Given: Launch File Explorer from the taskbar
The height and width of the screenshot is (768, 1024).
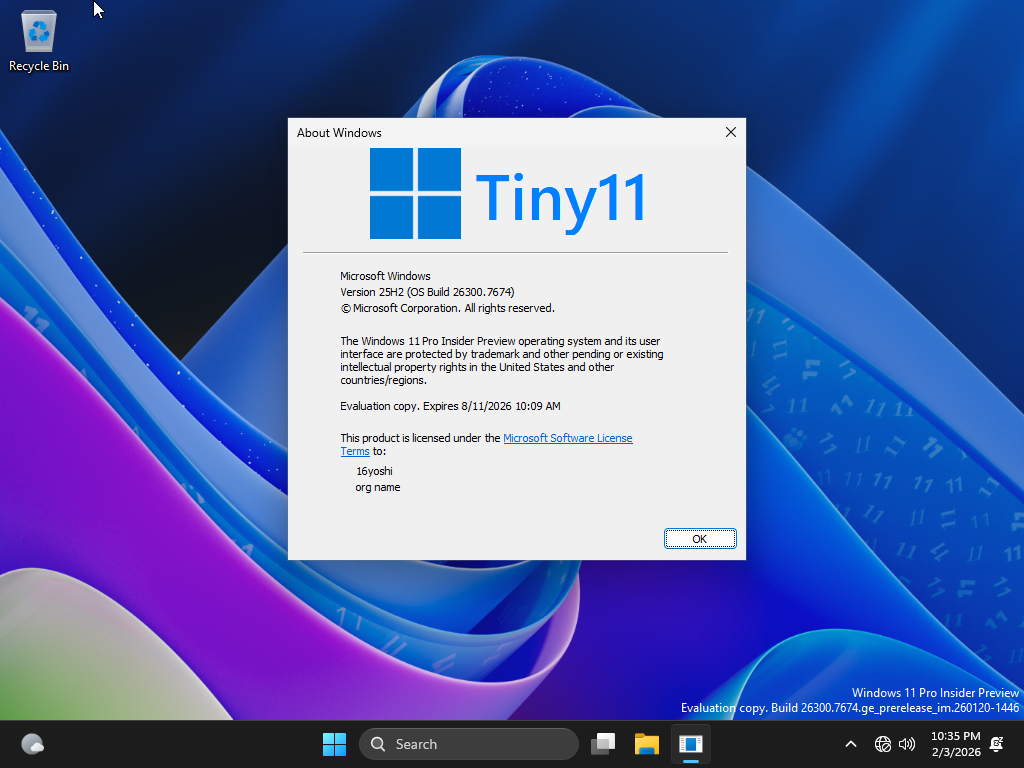Looking at the screenshot, I should (x=647, y=744).
